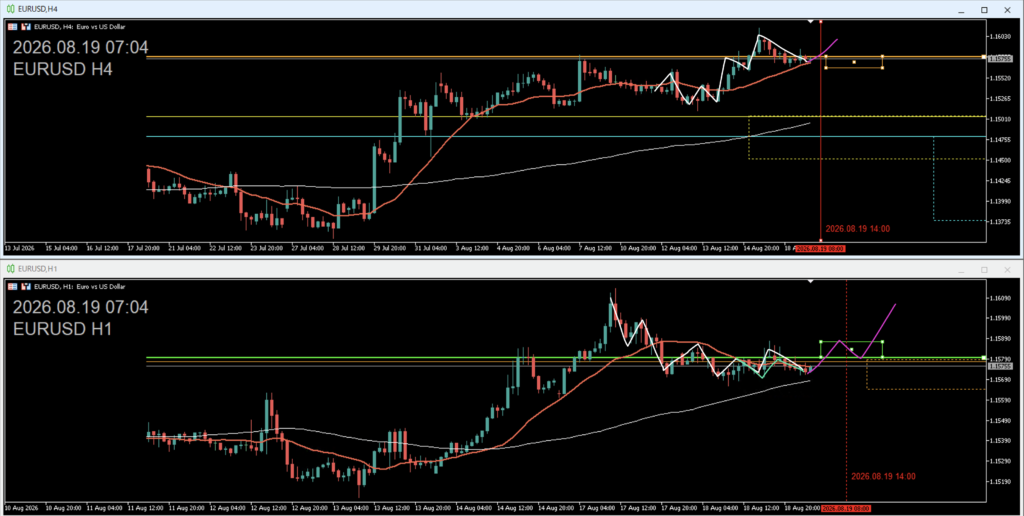This screenshot has width=1024, height=516.
Task: Click 'EURUSD, H4: Euro vs US Dollar' header text
Action: [80, 27]
